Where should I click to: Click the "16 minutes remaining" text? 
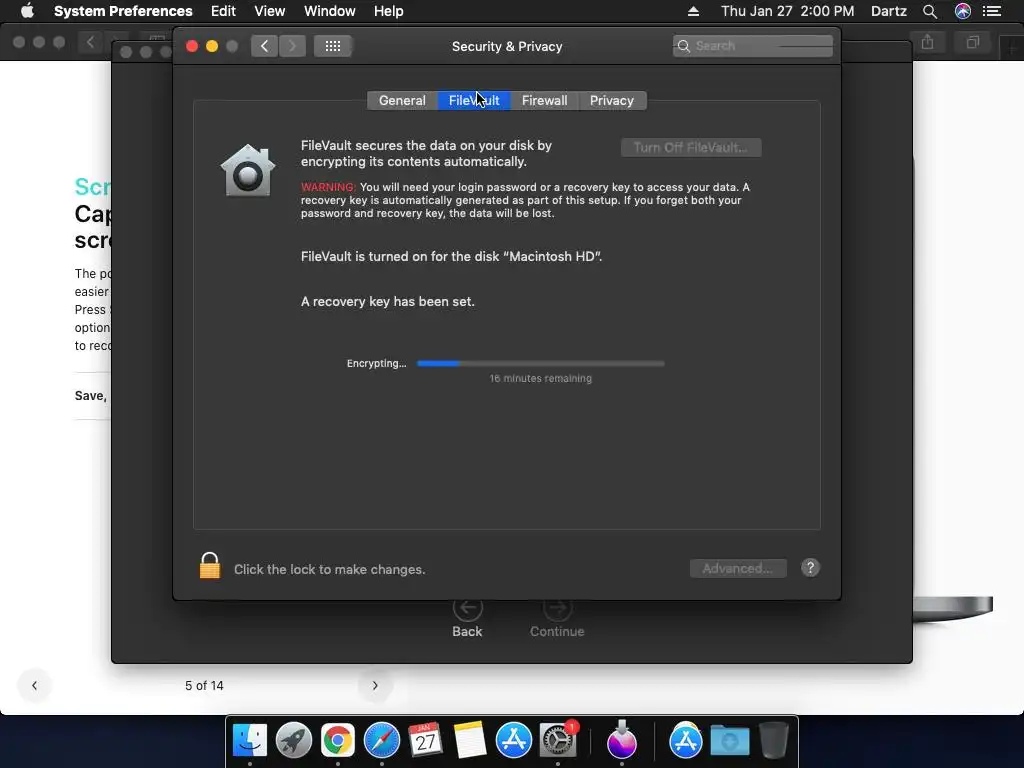click(x=541, y=378)
